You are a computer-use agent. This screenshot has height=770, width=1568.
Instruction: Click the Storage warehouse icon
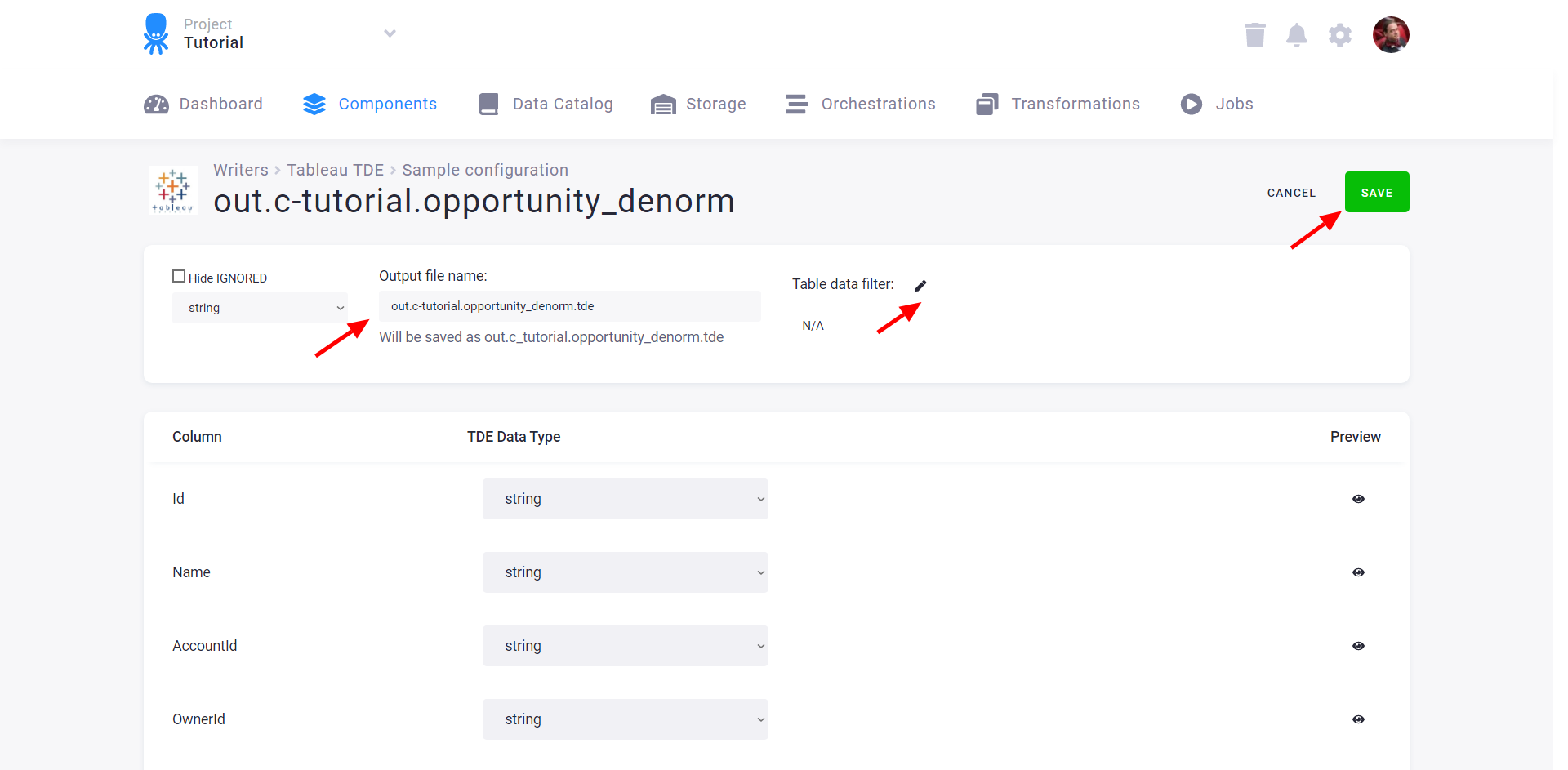point(663,105)
